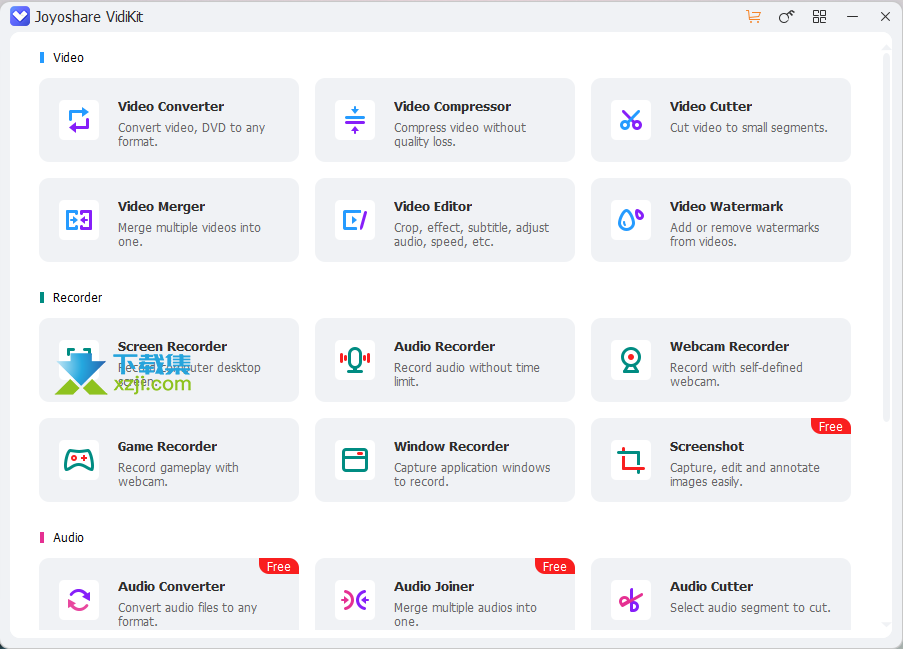903x649 pixels.
Task: Open the shopping cart purchase icon
Action: pos(753,17)
